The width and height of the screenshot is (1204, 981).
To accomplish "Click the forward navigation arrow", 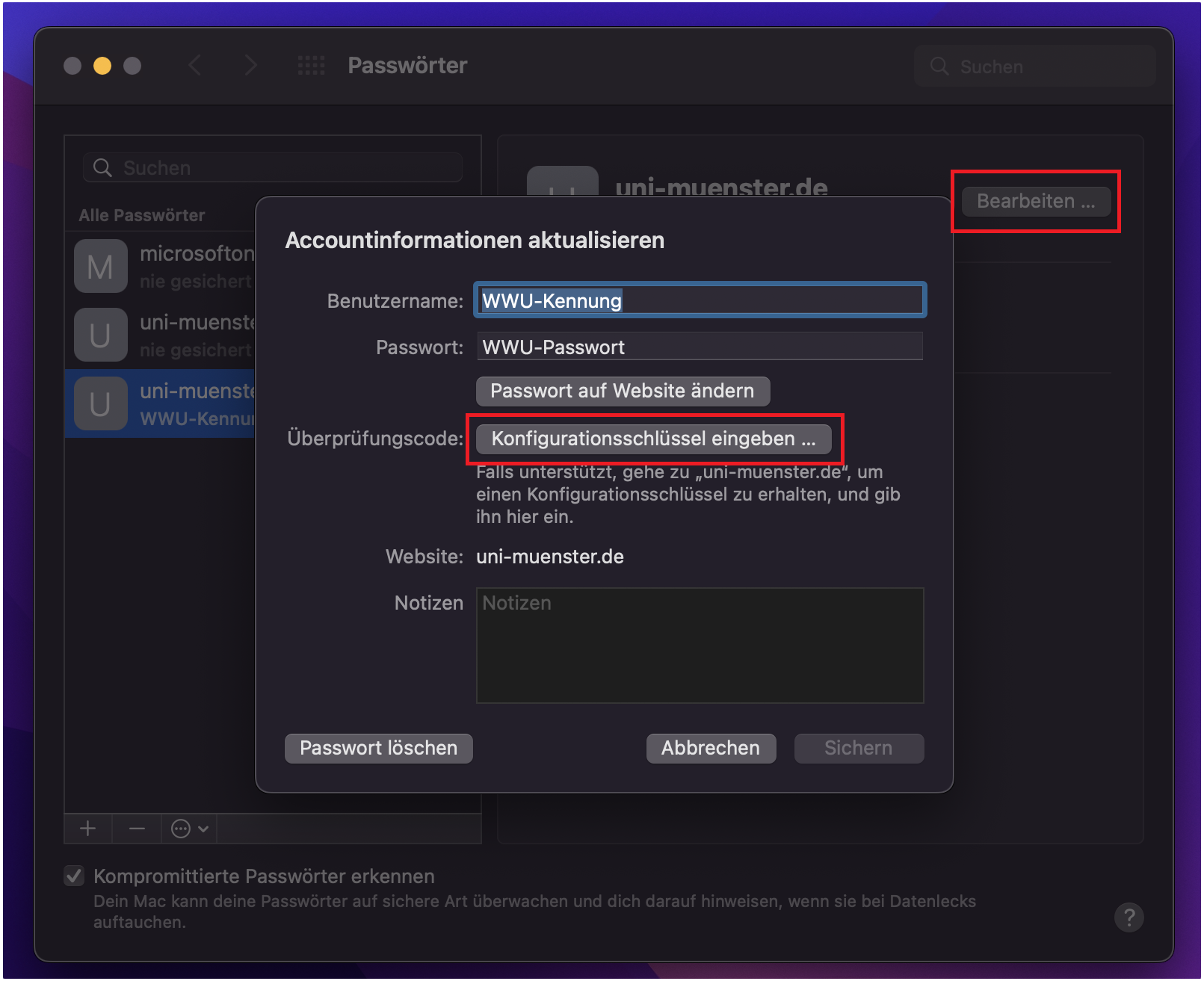I will tap(251, 65).
